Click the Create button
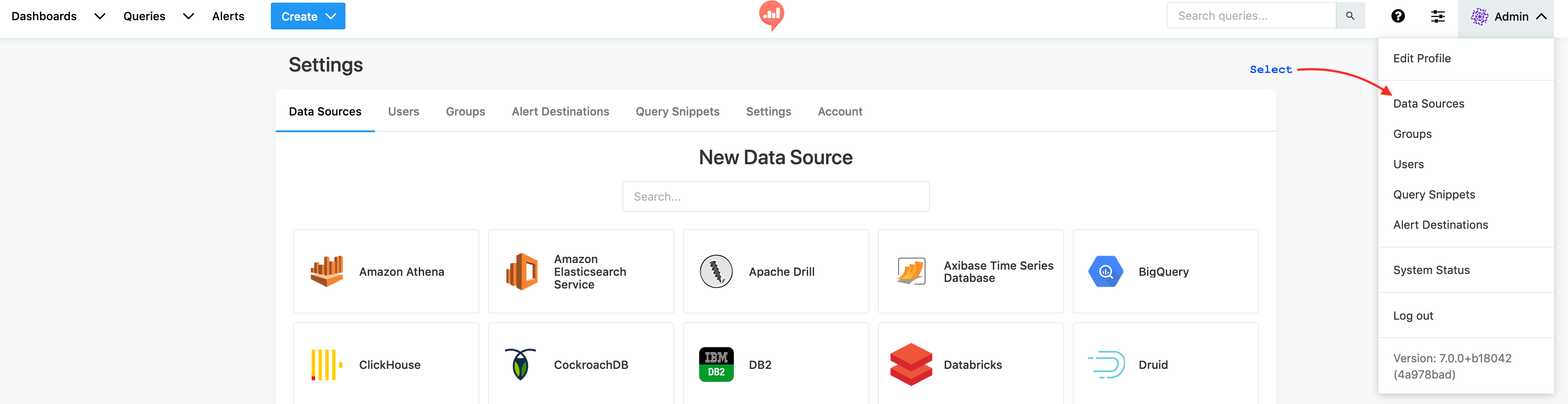 point(307,16)
